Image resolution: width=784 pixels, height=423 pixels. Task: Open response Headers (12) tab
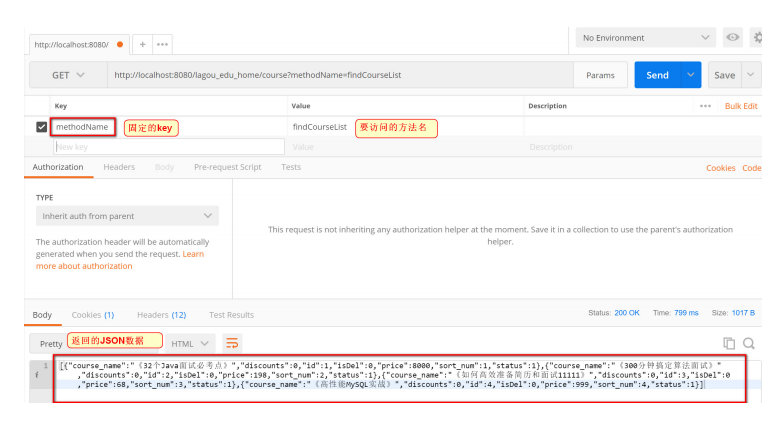click(x=162, y=315)
